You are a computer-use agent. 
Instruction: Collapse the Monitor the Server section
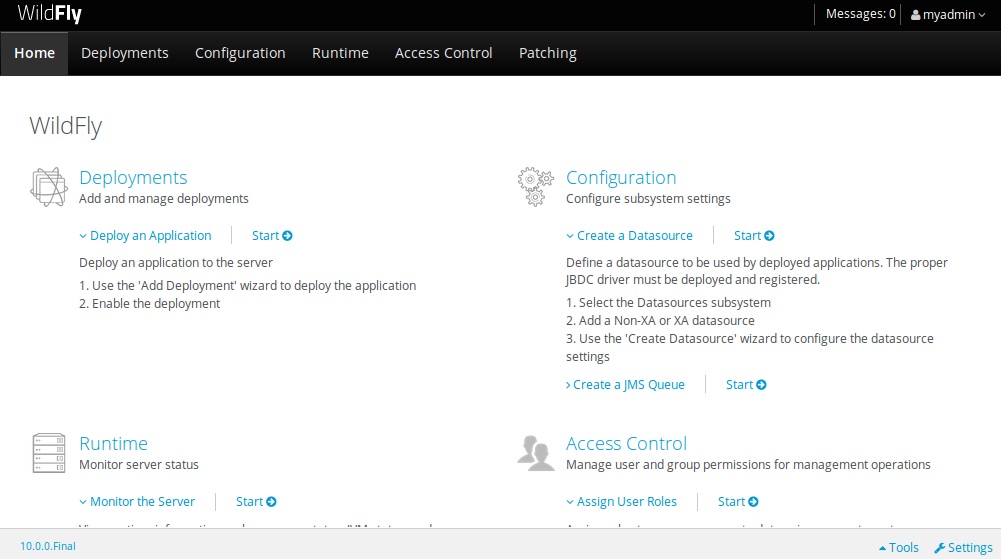(137, 502)
